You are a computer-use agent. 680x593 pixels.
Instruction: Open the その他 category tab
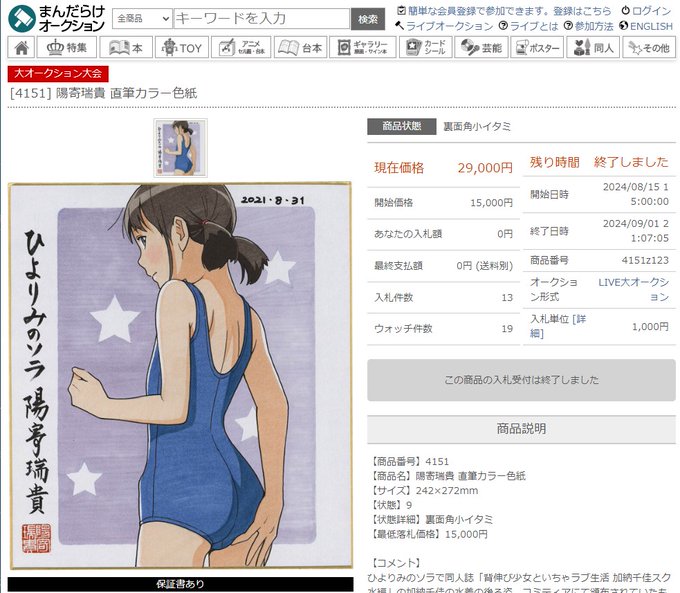click(649, 47)
